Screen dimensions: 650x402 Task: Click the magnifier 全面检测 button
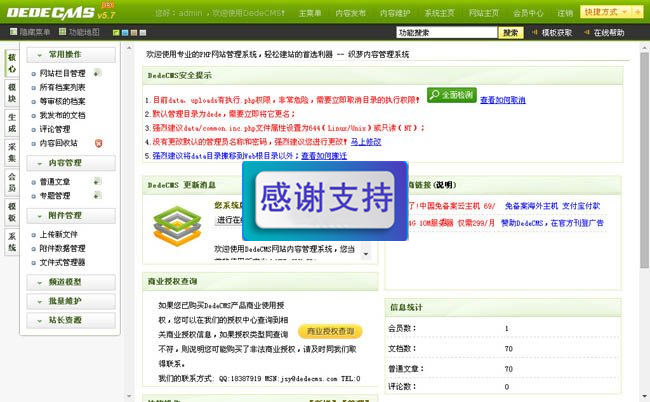[x=451, y=95]
